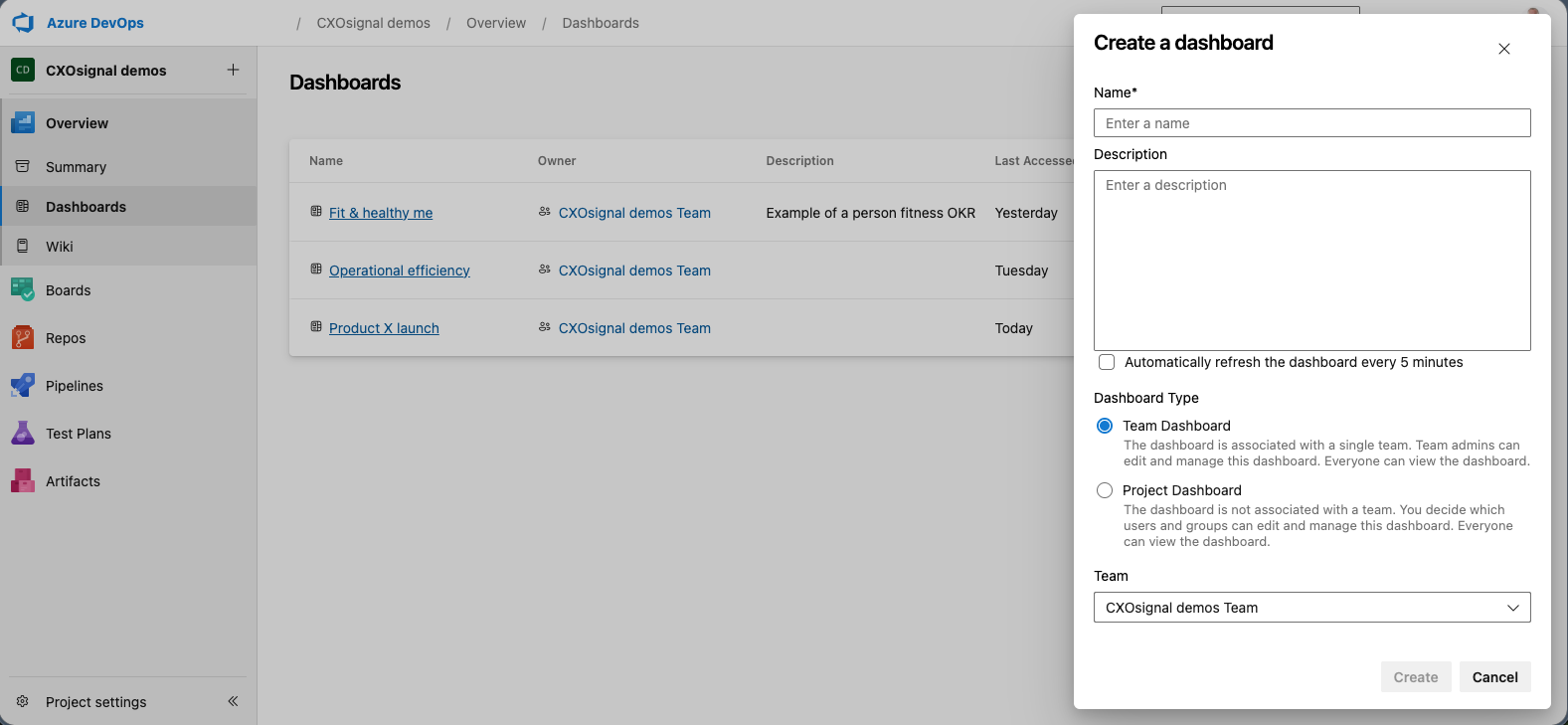The width and height of the screenshot is (1568, 725).
Task: Close the Create a dashboard panel
Action: coord(1504,49)
